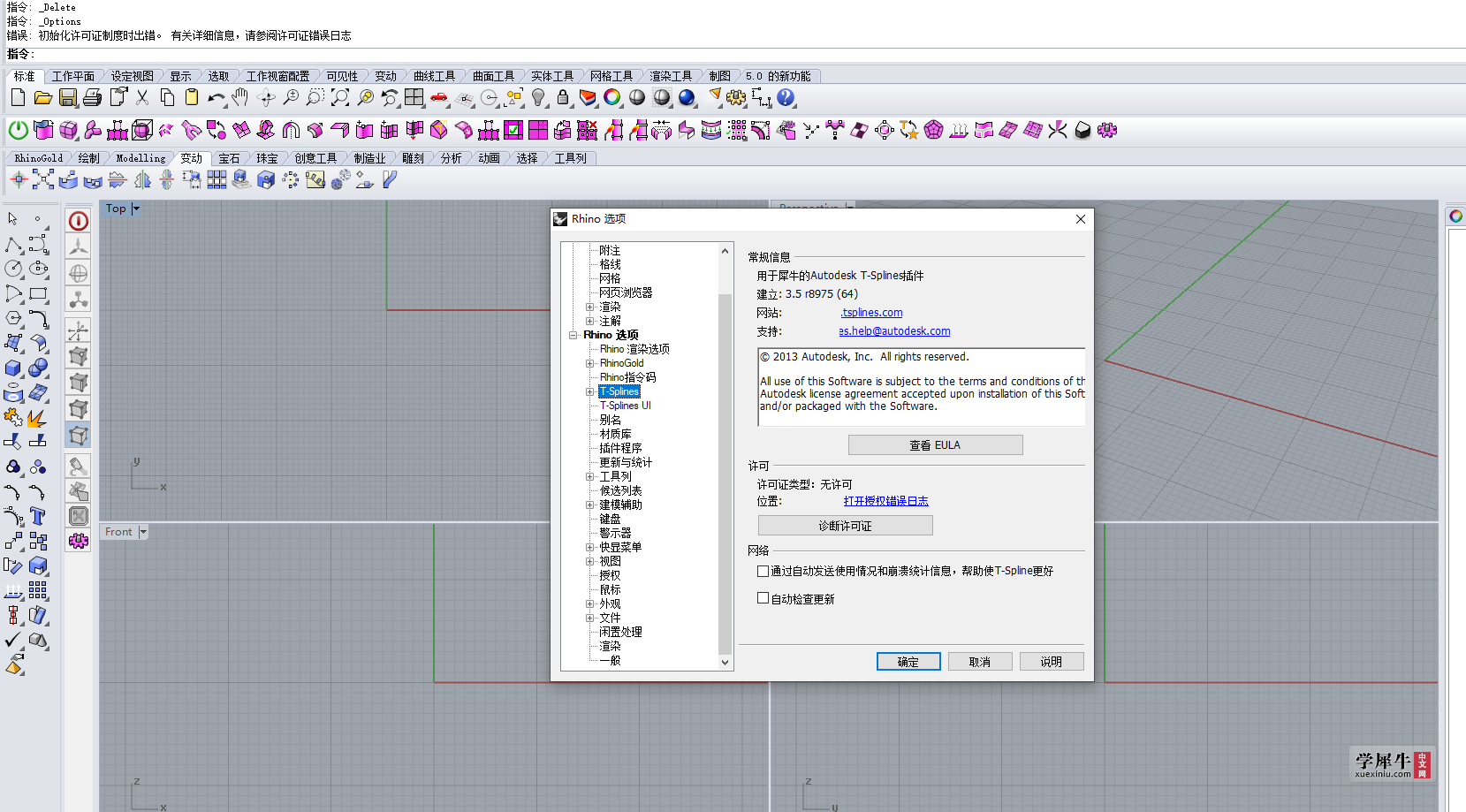Viewport: 1466px width, 812px height.
Task: Expand the 外观 tree node
Action: pos(590,603)
